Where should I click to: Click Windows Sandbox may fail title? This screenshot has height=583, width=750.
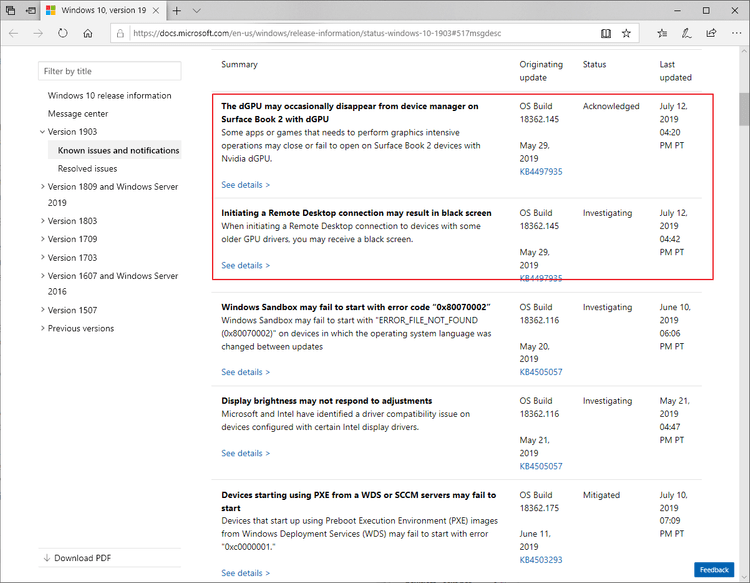point(356,307)
